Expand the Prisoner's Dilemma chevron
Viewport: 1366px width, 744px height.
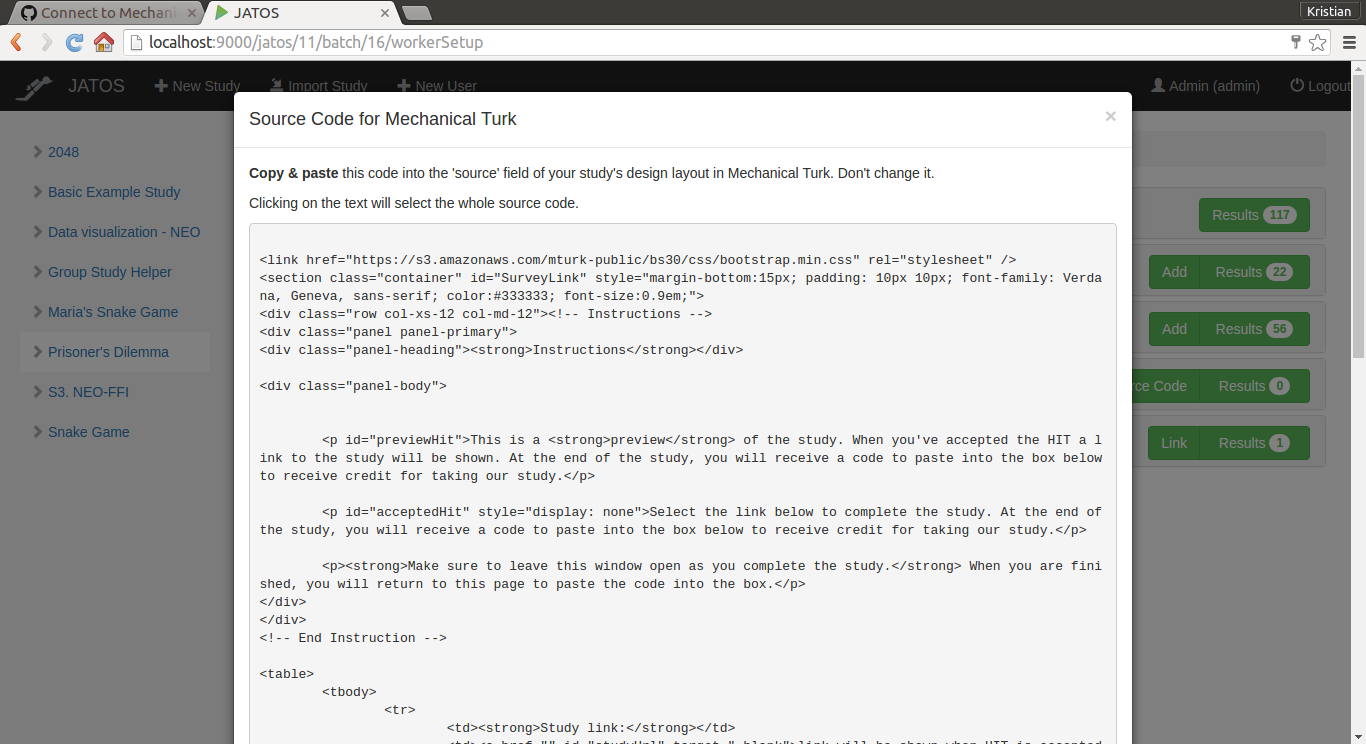click(x=37, y=352)
